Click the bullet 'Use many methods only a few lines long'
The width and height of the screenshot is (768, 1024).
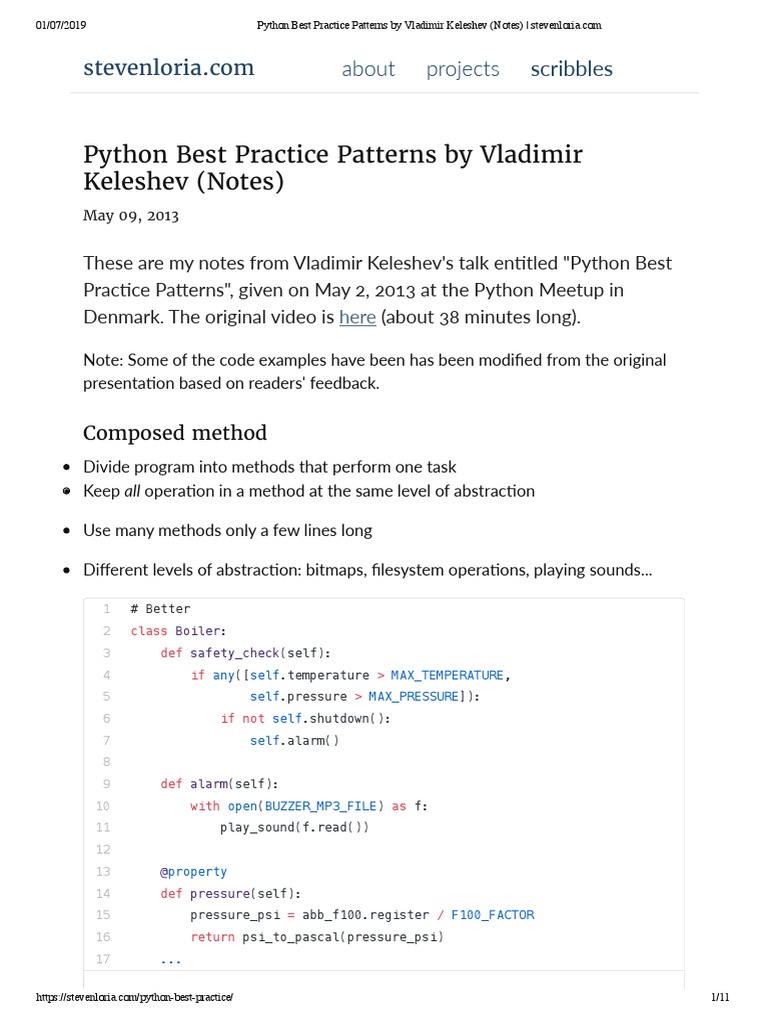pyautogui.click(x=227, y=531)
